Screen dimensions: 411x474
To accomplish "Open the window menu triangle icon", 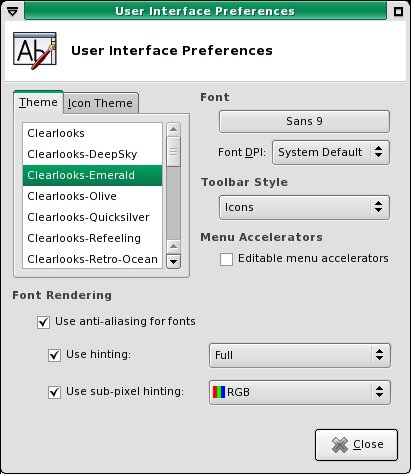I will tap(12, 12).
